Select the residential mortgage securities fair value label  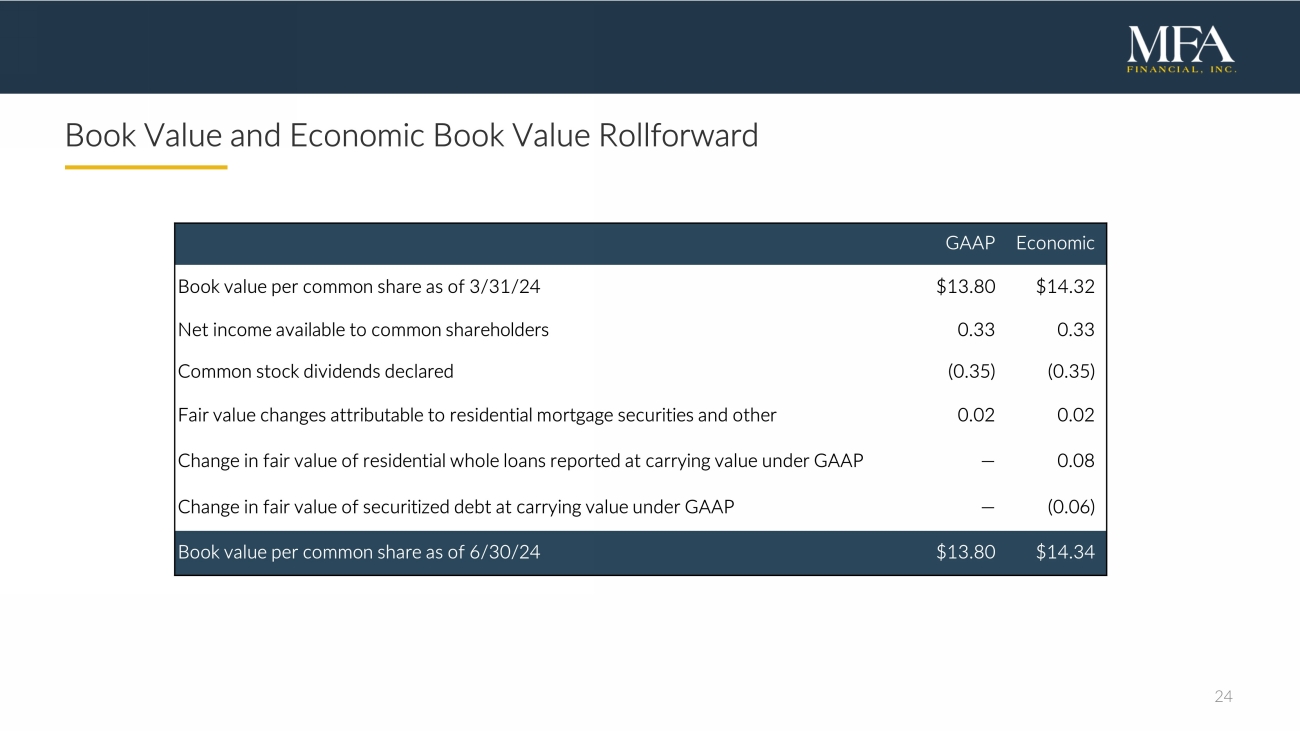[476, 415]
